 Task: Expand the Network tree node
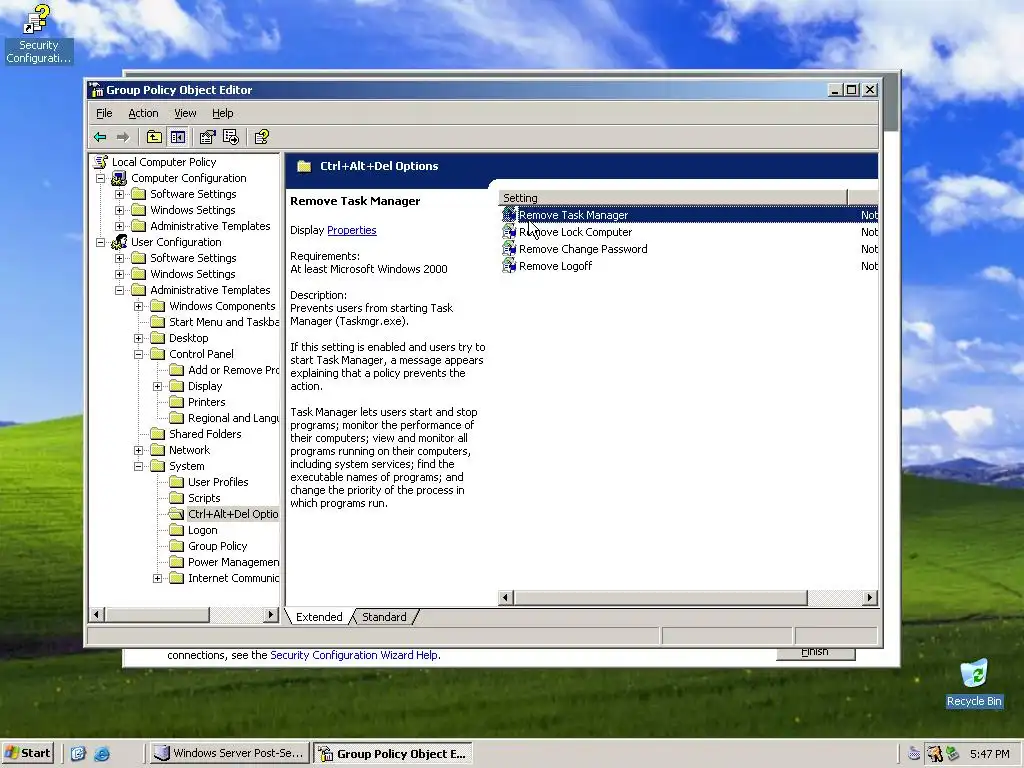coord(138,451)
